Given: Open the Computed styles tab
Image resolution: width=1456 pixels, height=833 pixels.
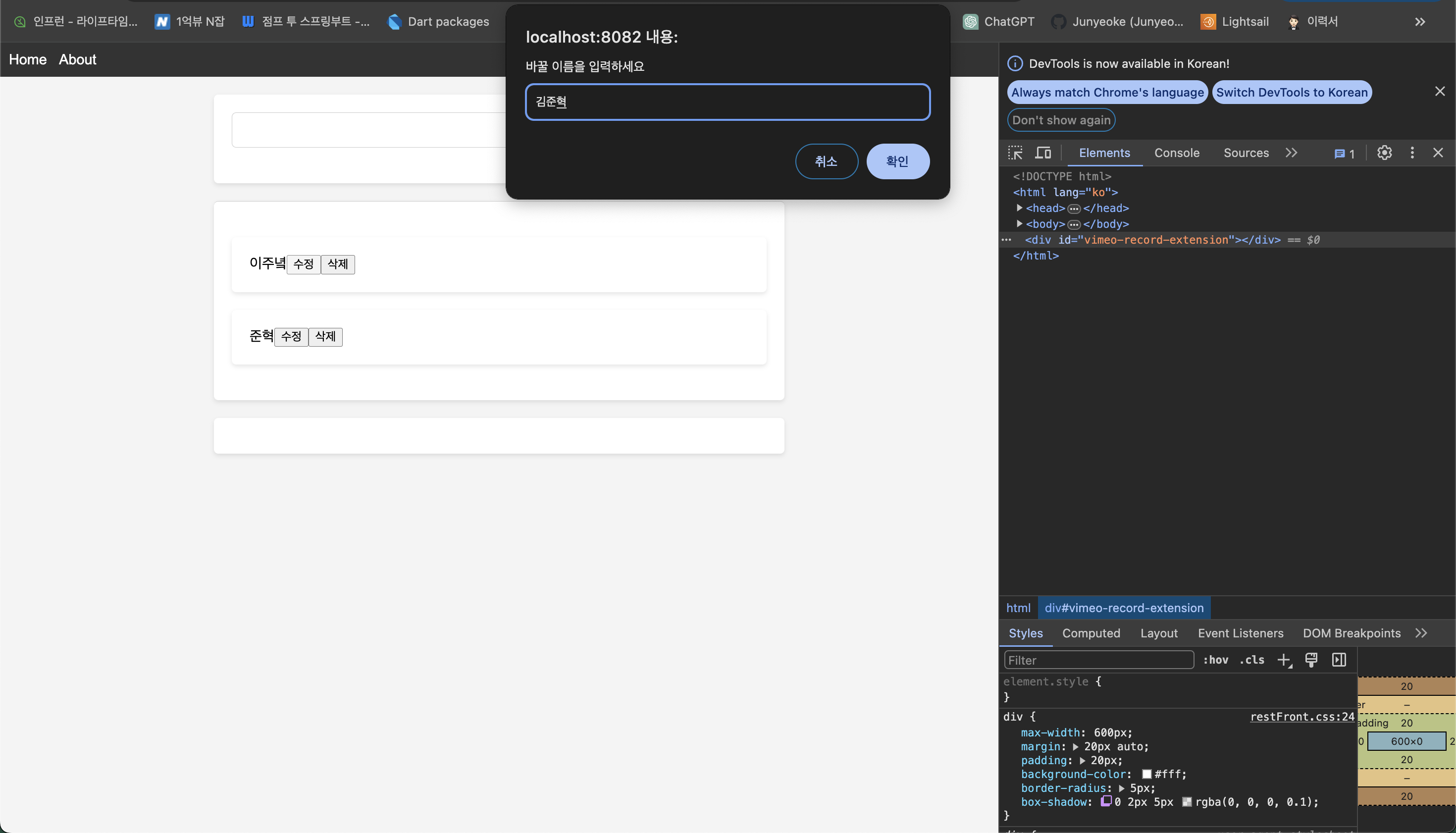Looking at the screenshot, I should click(x=1091, y=633).
